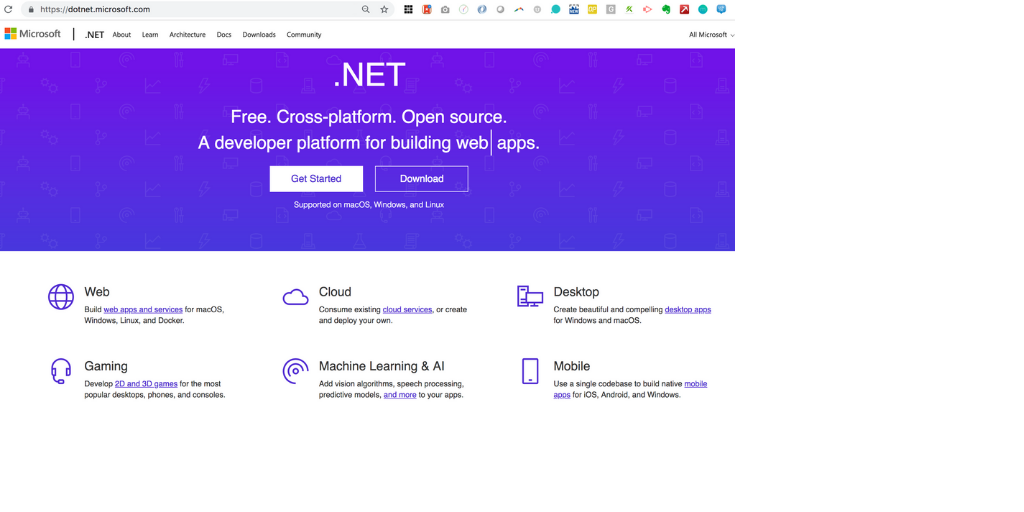The image size is (1024, 512).
Task: Click the red square arrow extension icon
Action: (684, 9)
